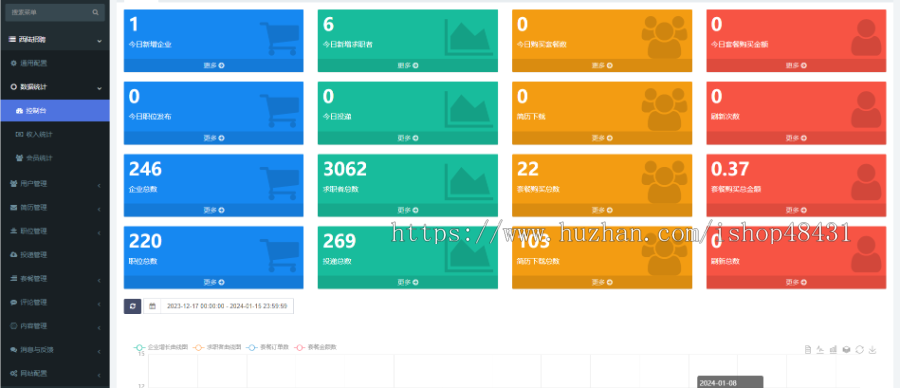Click 更多 under 简历下载总数 card
This screenshot has width=900, height=388.
[602, 282]
